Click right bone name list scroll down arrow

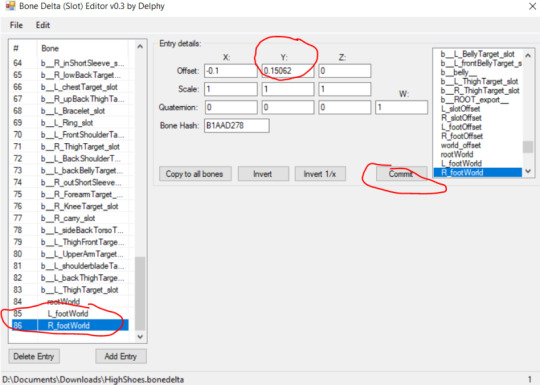pyautogui.click(x=528, y=171)
